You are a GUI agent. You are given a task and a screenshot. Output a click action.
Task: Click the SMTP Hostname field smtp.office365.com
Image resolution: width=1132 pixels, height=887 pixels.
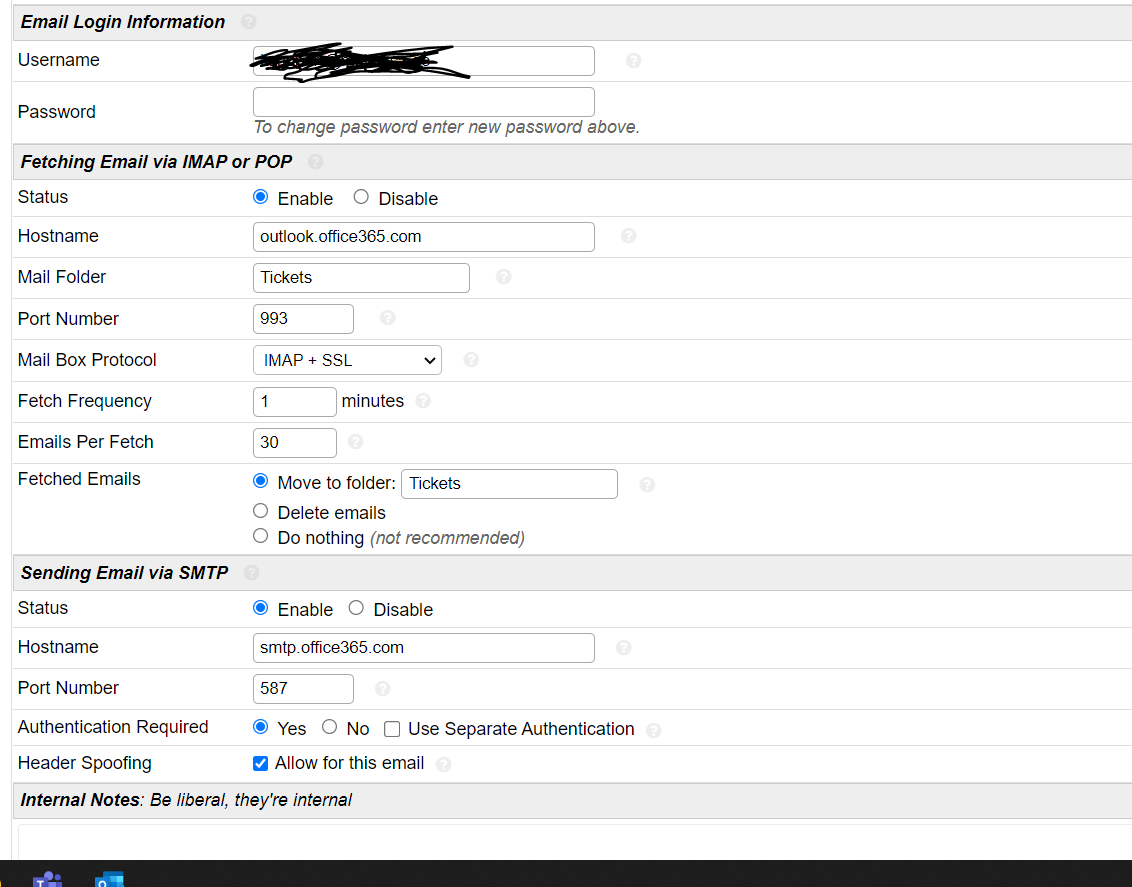[x=423, y=648]
